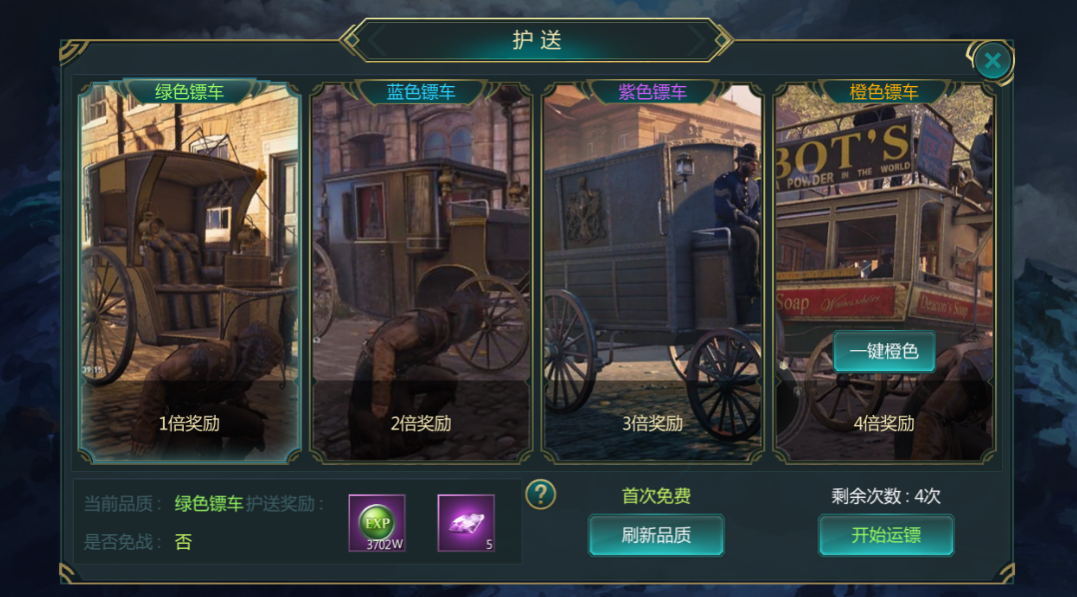Click the 橙色镖车 title label
The width and height of the screenshot is (1077, 597).
click(x=884, y=92)
